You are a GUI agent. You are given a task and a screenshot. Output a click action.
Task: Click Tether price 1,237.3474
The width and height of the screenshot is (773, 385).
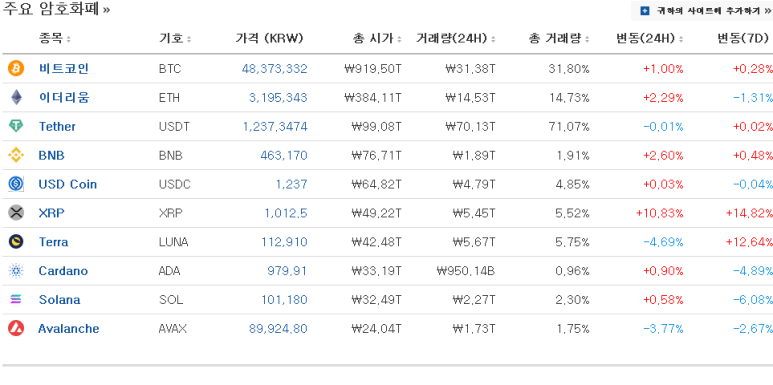click(x=275, y=127)
